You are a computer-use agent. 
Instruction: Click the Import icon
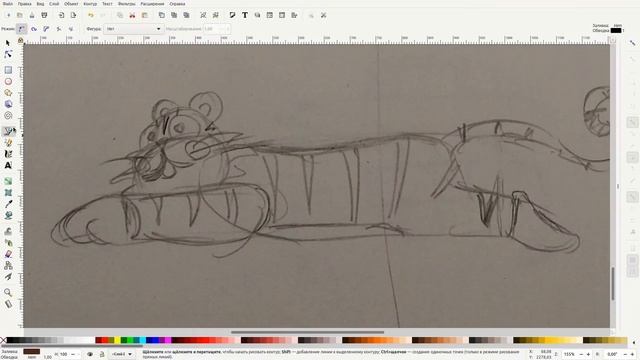61,15
